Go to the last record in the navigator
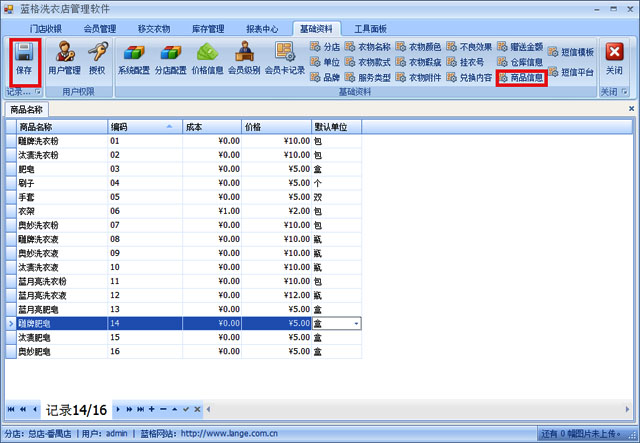The height and width of the screenshot is (443, 640). [x=140, y=409]
